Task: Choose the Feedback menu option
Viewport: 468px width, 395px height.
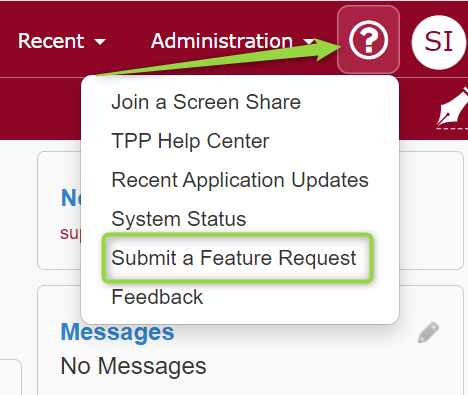Action: [x=157, y=297]
